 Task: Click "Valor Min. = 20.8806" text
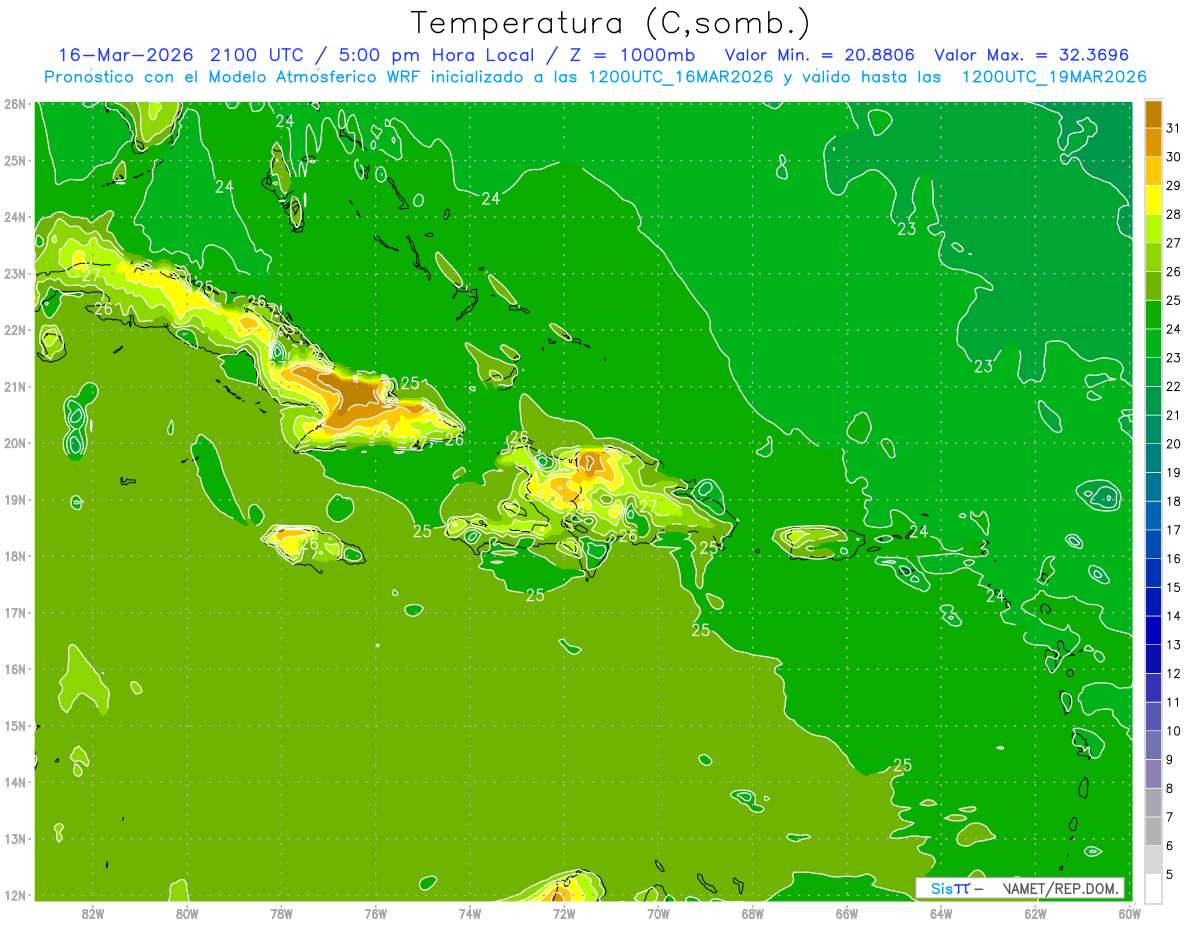tap(819, 54)
